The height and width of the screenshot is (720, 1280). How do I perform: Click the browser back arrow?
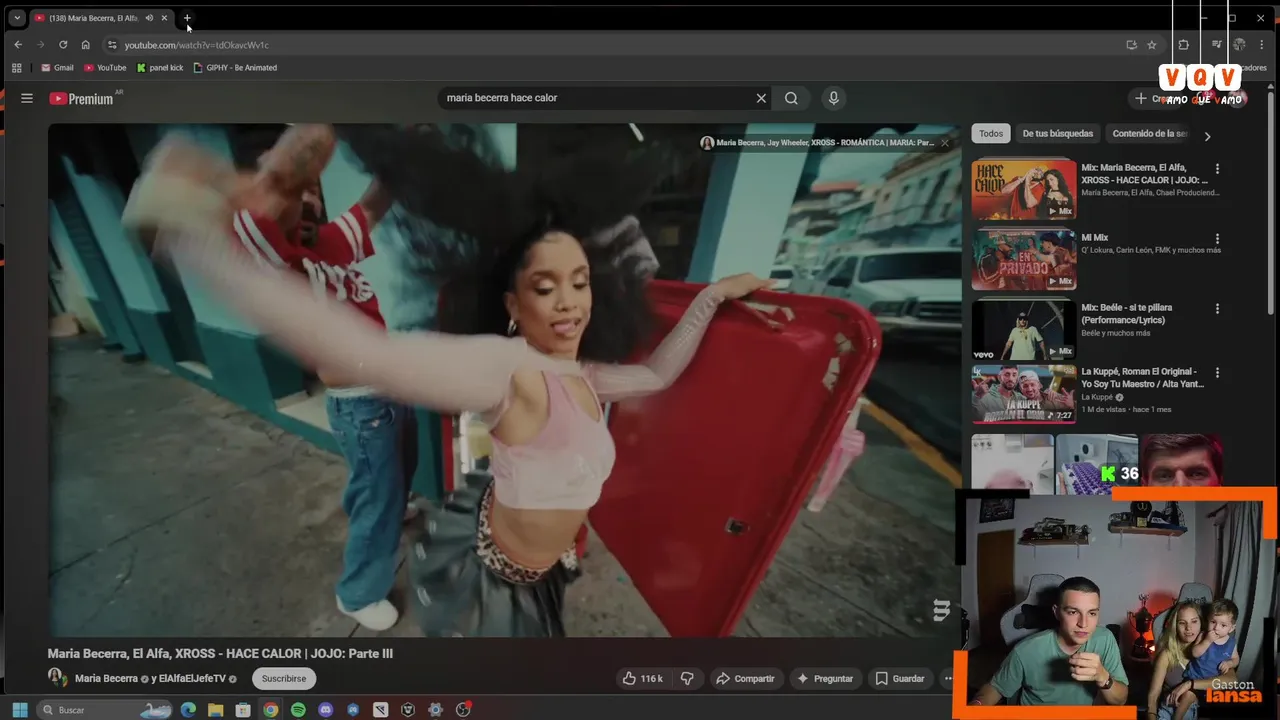[x=18, y=45]
